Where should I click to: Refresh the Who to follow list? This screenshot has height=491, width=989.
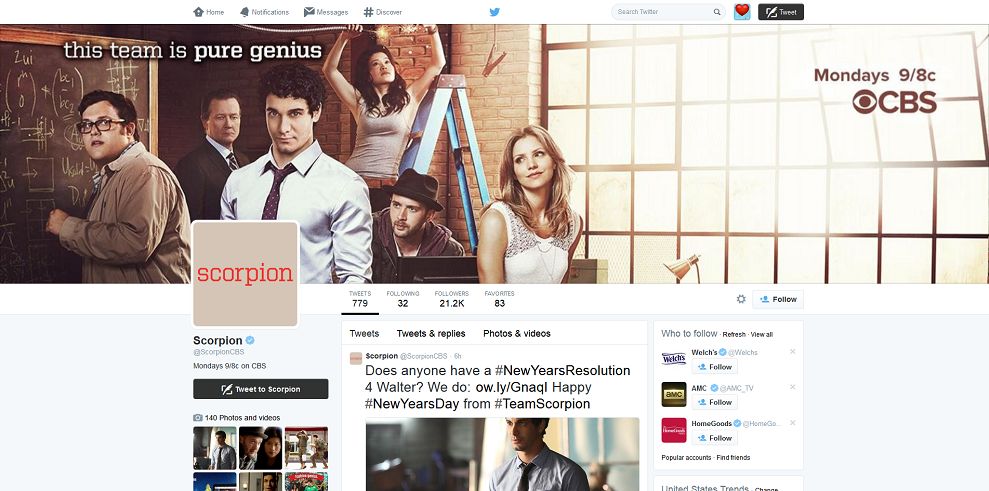(x=734, y=334)
